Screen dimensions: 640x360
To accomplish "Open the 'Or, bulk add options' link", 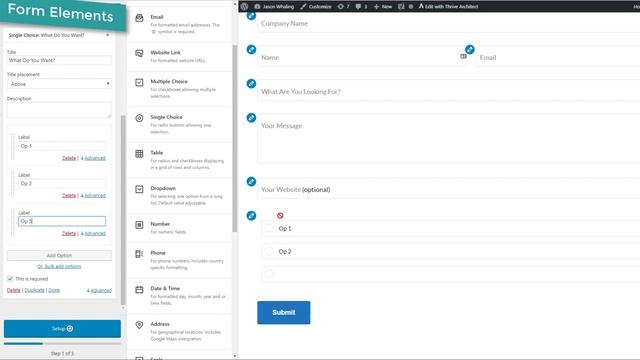I will (x=59, y=267).
